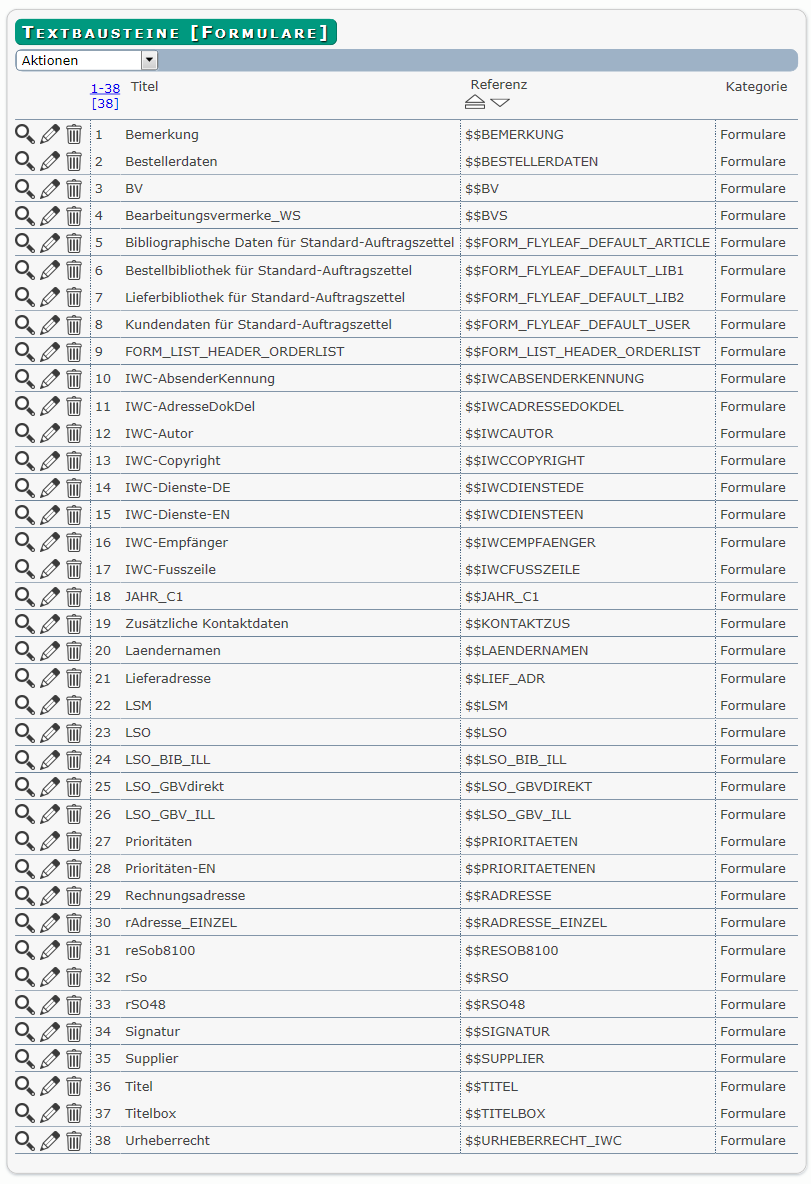View details of the Bemerkung entry
Viewport: 811px width, 1184px height.
click(x=25, y=134)
